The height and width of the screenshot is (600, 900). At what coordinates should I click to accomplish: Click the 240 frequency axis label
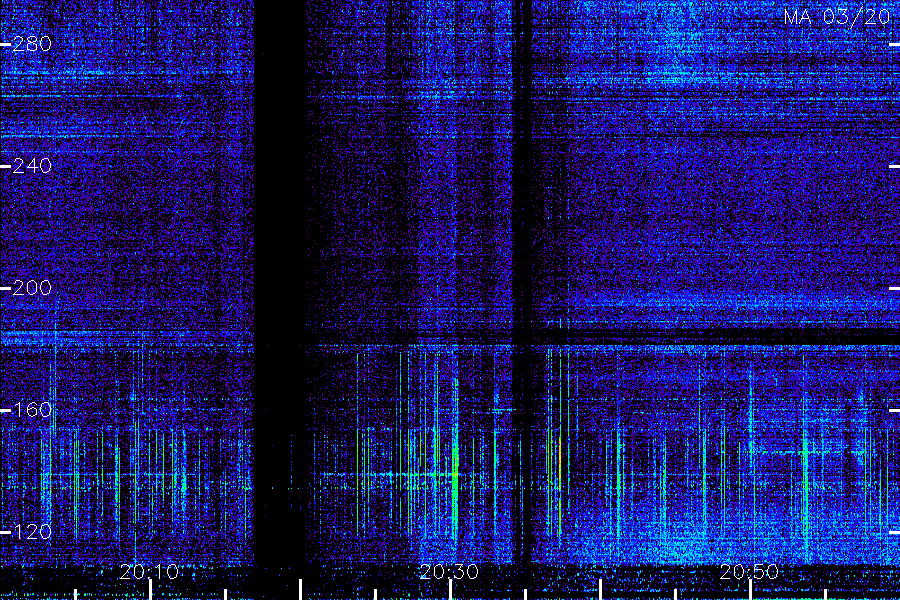pyautogui.click(x=32, y=167)
